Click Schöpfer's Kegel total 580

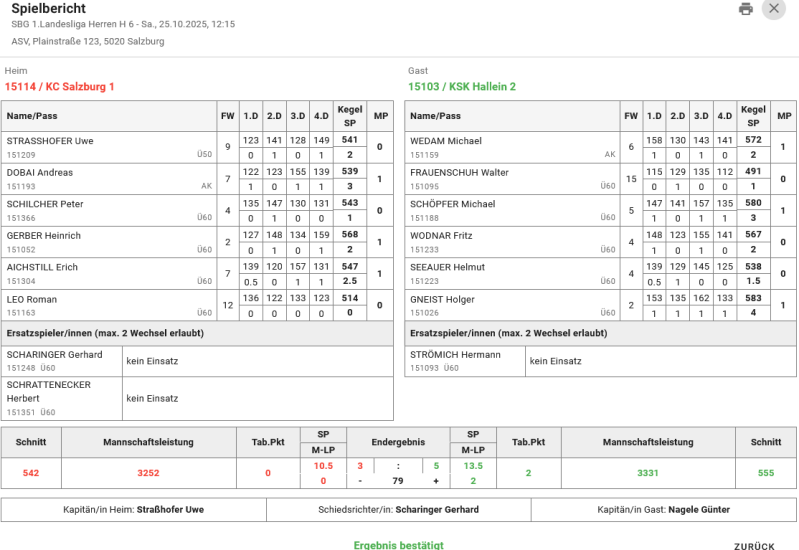click(x=753, y=203)
